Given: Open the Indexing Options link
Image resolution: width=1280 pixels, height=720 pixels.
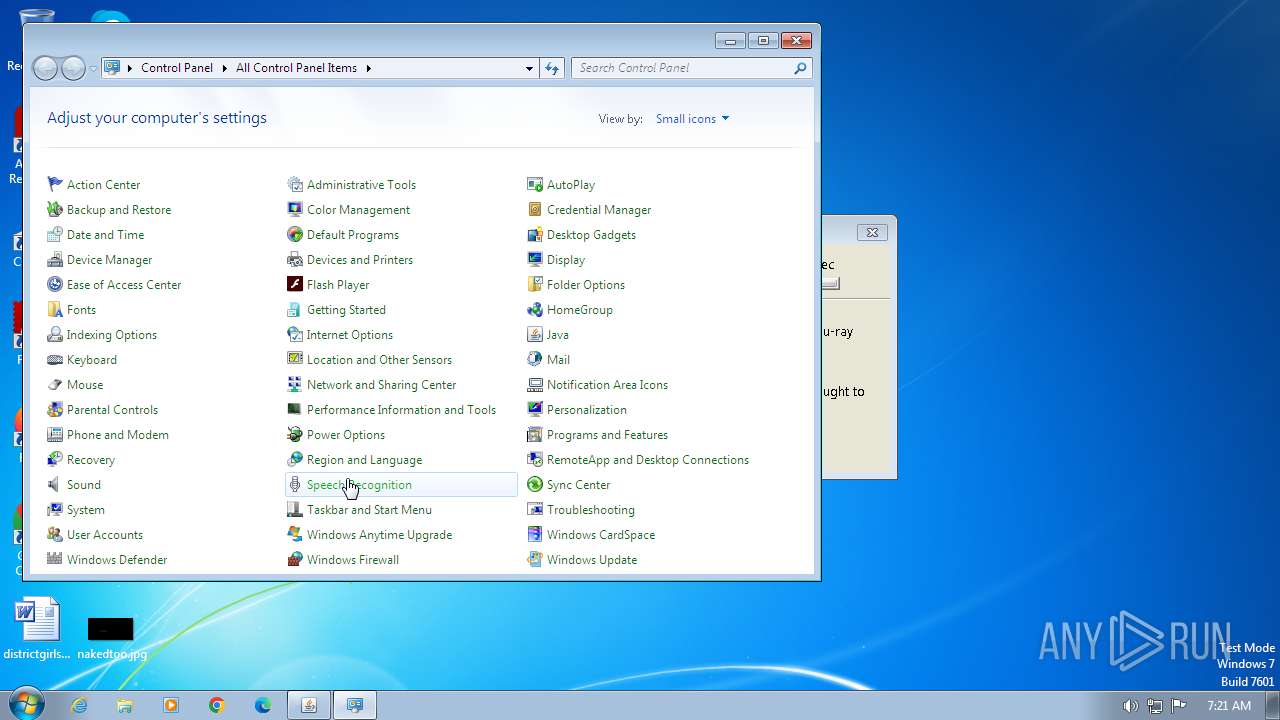Looking at the screenshot, I should [x=112, y=334].
